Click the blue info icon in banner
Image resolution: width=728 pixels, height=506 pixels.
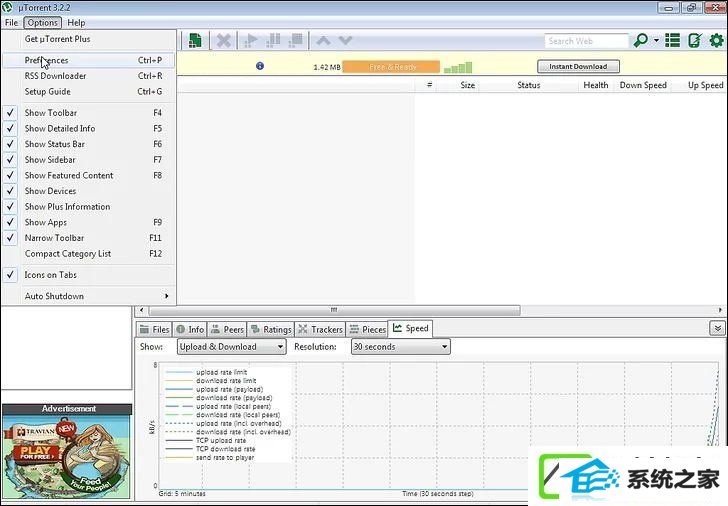260,66
